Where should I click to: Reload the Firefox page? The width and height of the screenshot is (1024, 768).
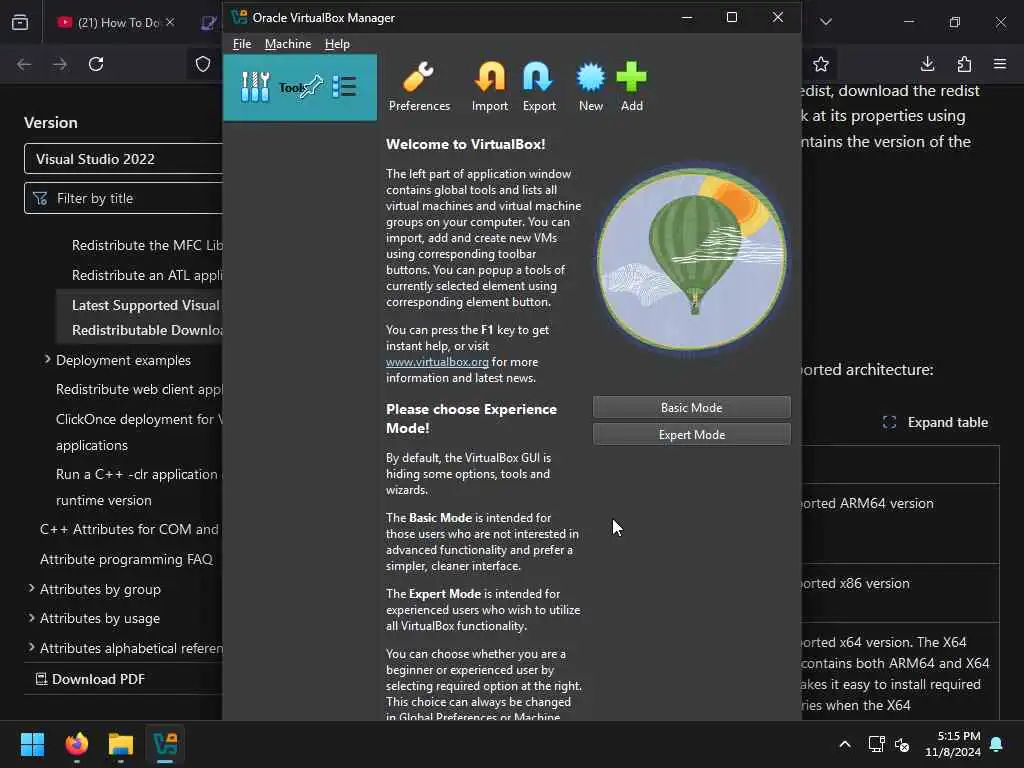(x=96, y=64)
